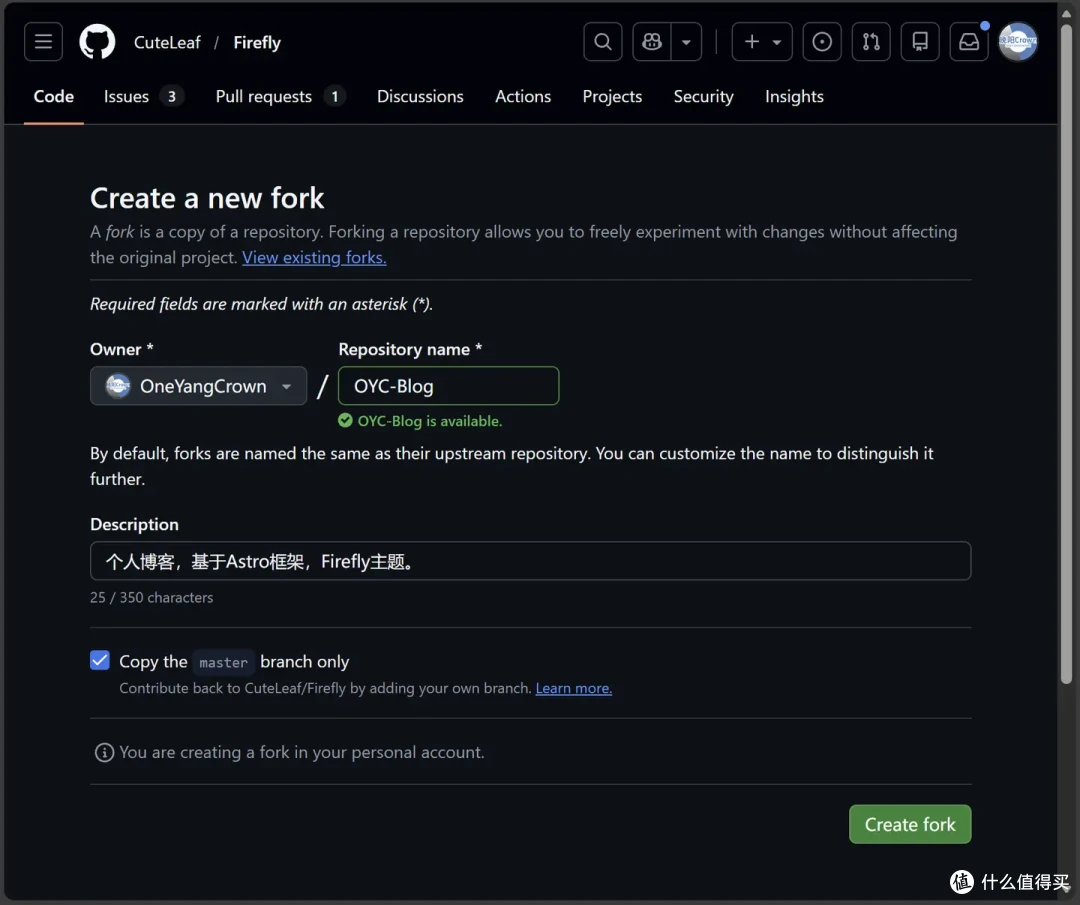1080x905 pixels.
Task: Click the "25 / 350 characters" counter text
Action: click(152, 597)
